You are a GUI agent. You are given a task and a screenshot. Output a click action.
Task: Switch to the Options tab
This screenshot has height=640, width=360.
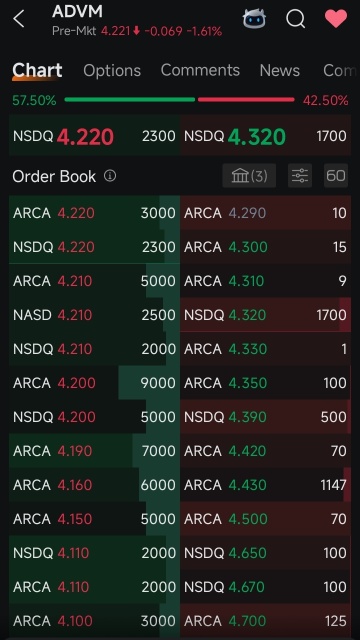coord(112,71)
